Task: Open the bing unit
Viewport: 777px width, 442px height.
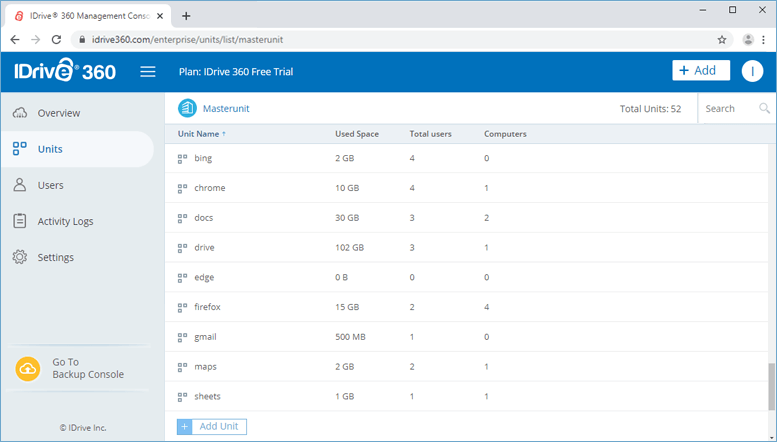Action: (x=203, y=159)
